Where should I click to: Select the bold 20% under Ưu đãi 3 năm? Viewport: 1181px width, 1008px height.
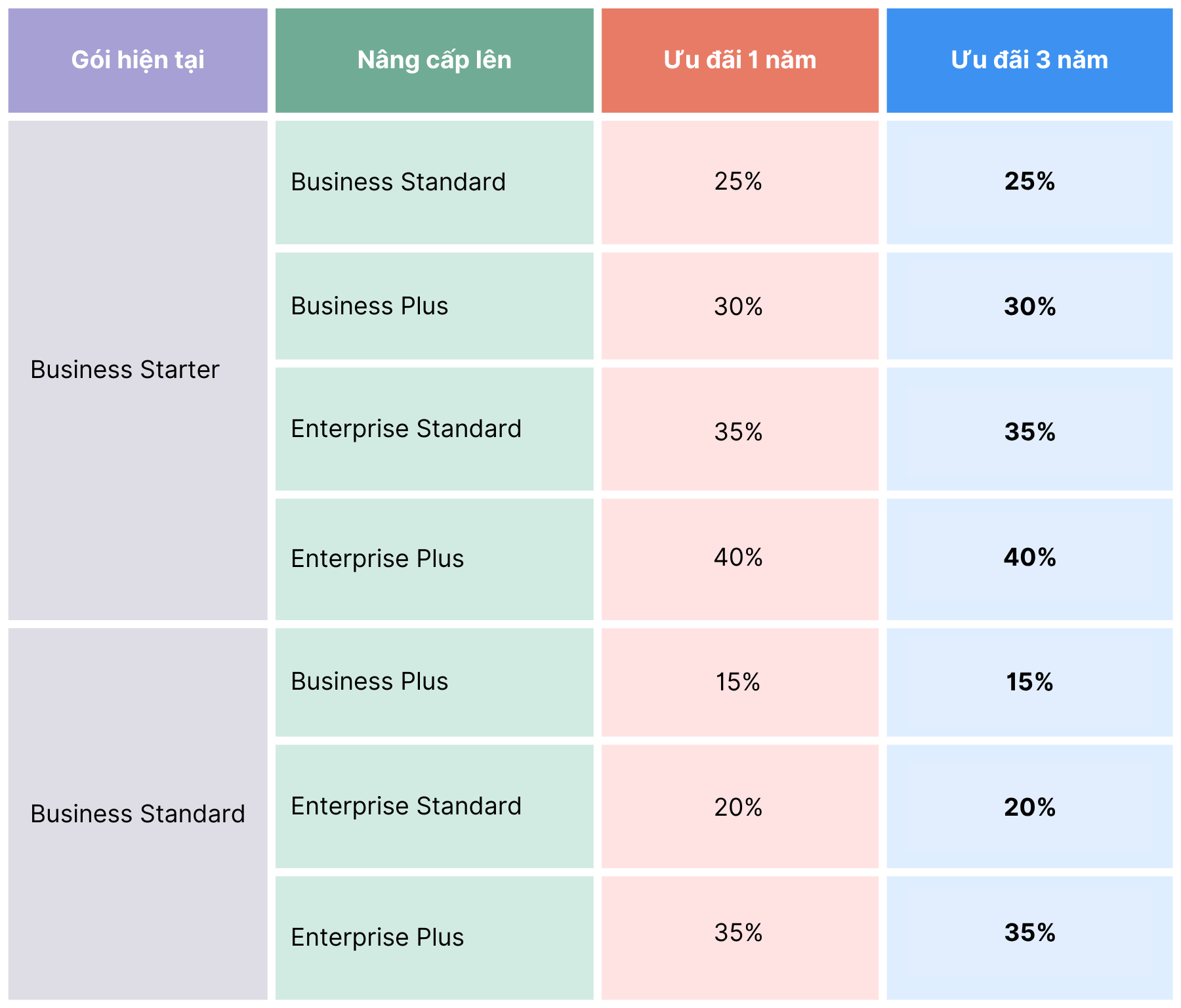1029,807
